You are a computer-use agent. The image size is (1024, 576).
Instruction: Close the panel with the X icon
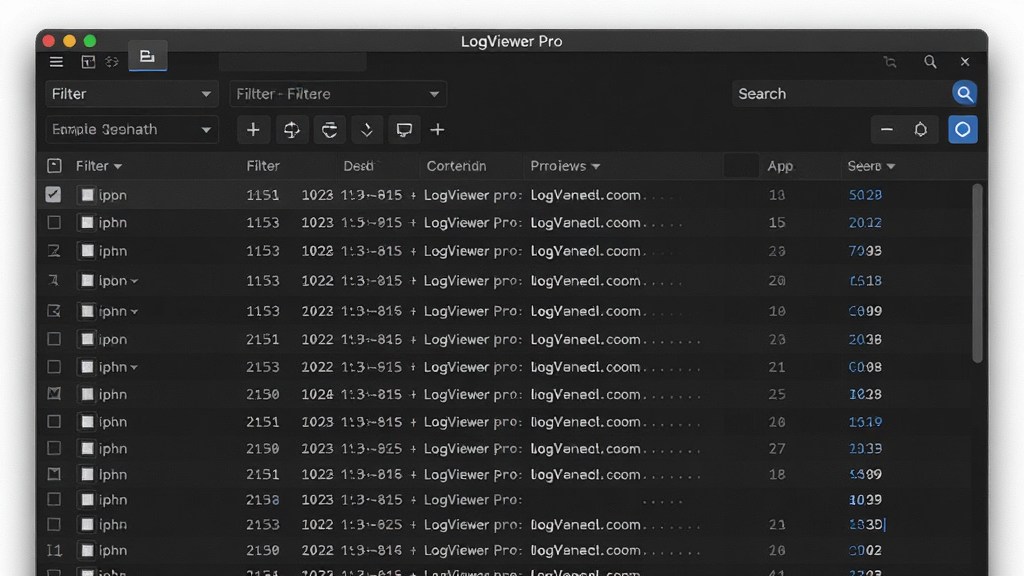click(x=965, y=61)
